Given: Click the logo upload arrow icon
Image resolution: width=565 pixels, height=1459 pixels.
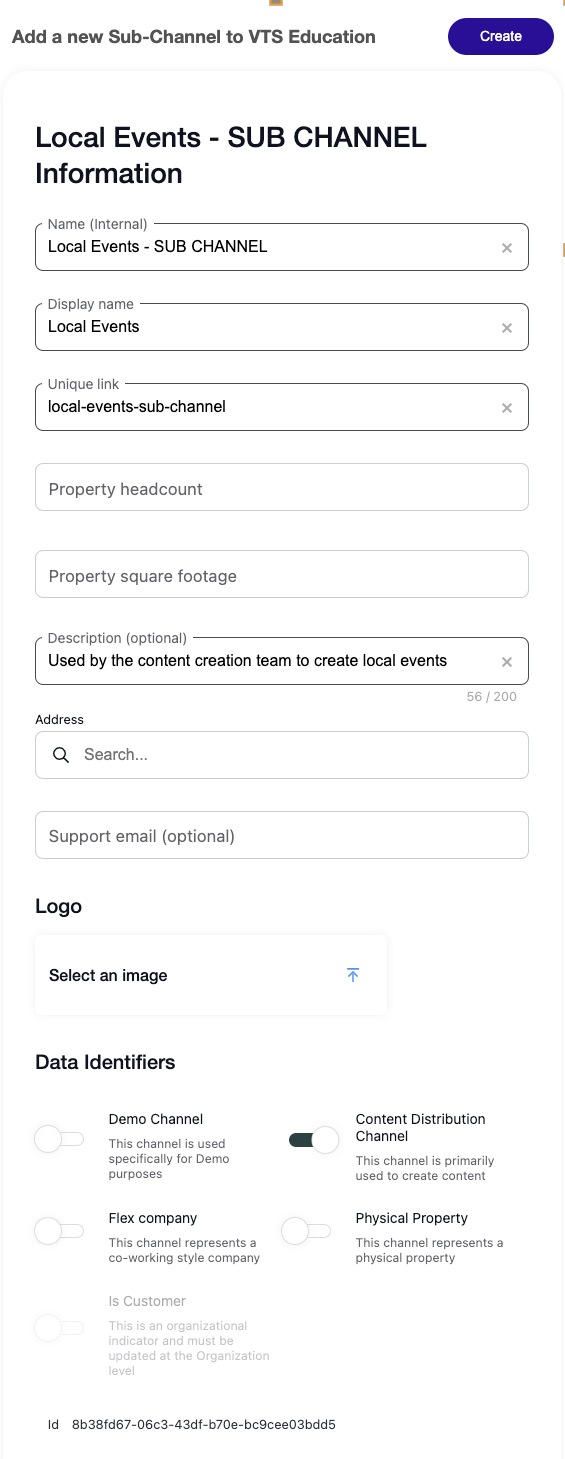Looking at the screenshot, I should tap(353, 975).
